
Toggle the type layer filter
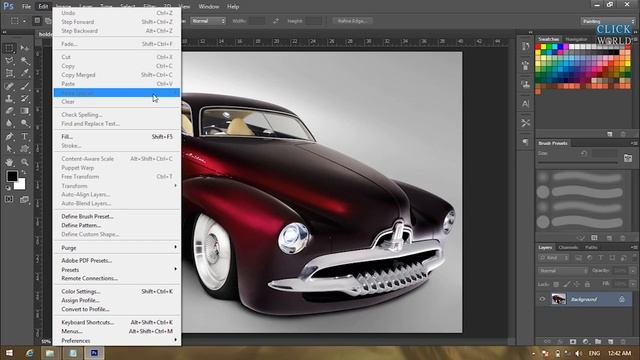point(601,258)
